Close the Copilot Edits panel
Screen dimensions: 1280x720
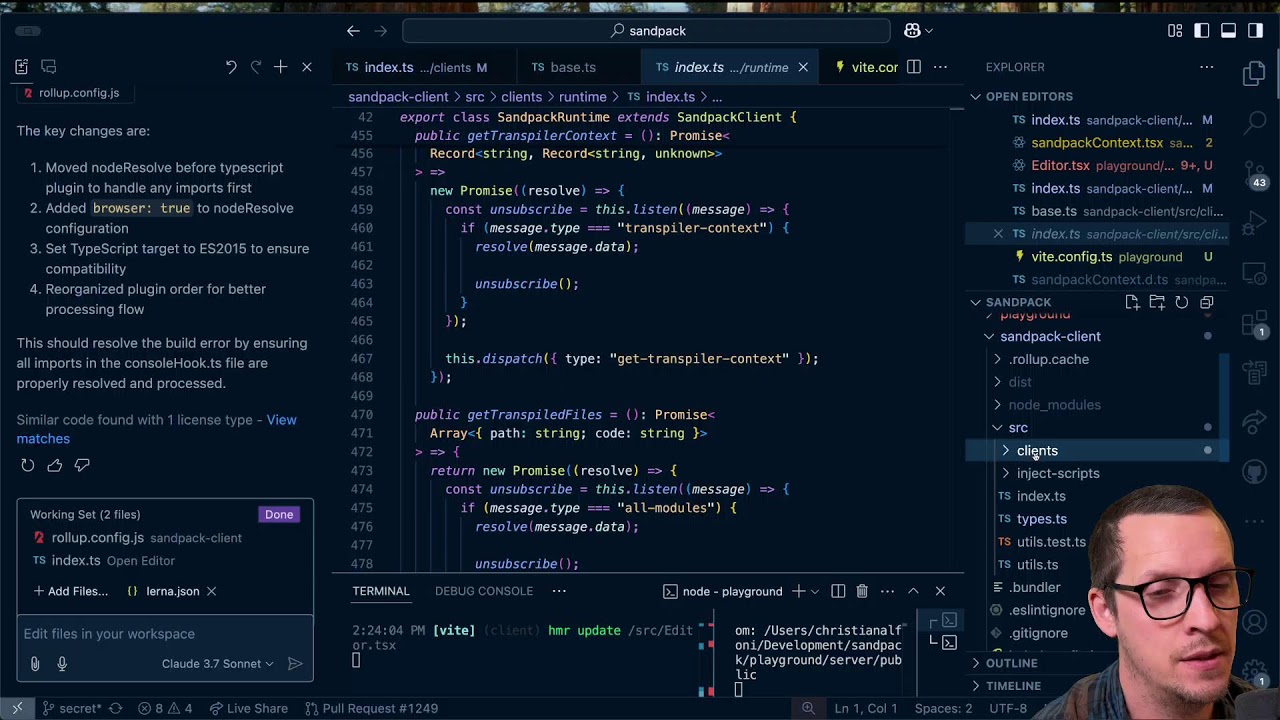pos(307,67)
